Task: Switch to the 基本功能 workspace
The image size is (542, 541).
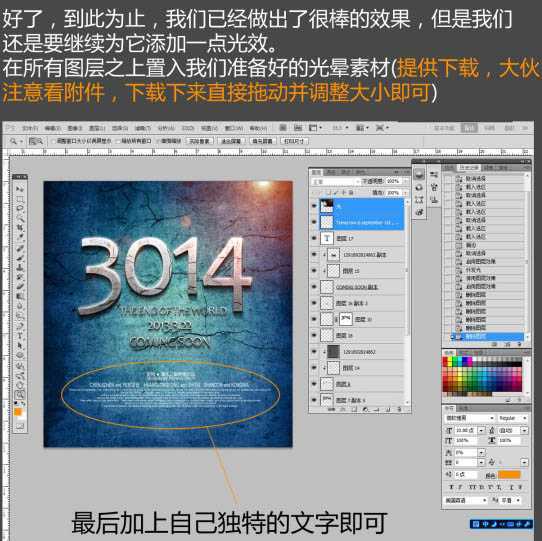Action: (x=444, y=128)
